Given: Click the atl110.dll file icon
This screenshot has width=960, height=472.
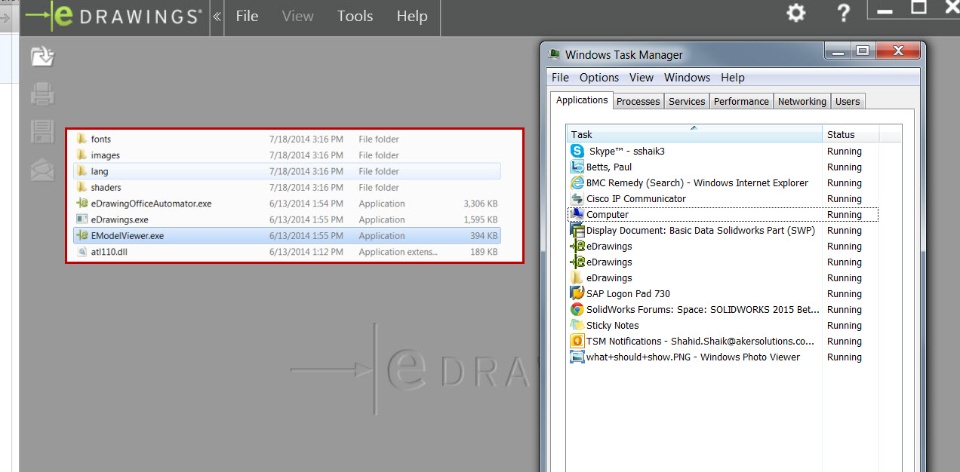Looking at the screenshot, I should tap(82, 252).
